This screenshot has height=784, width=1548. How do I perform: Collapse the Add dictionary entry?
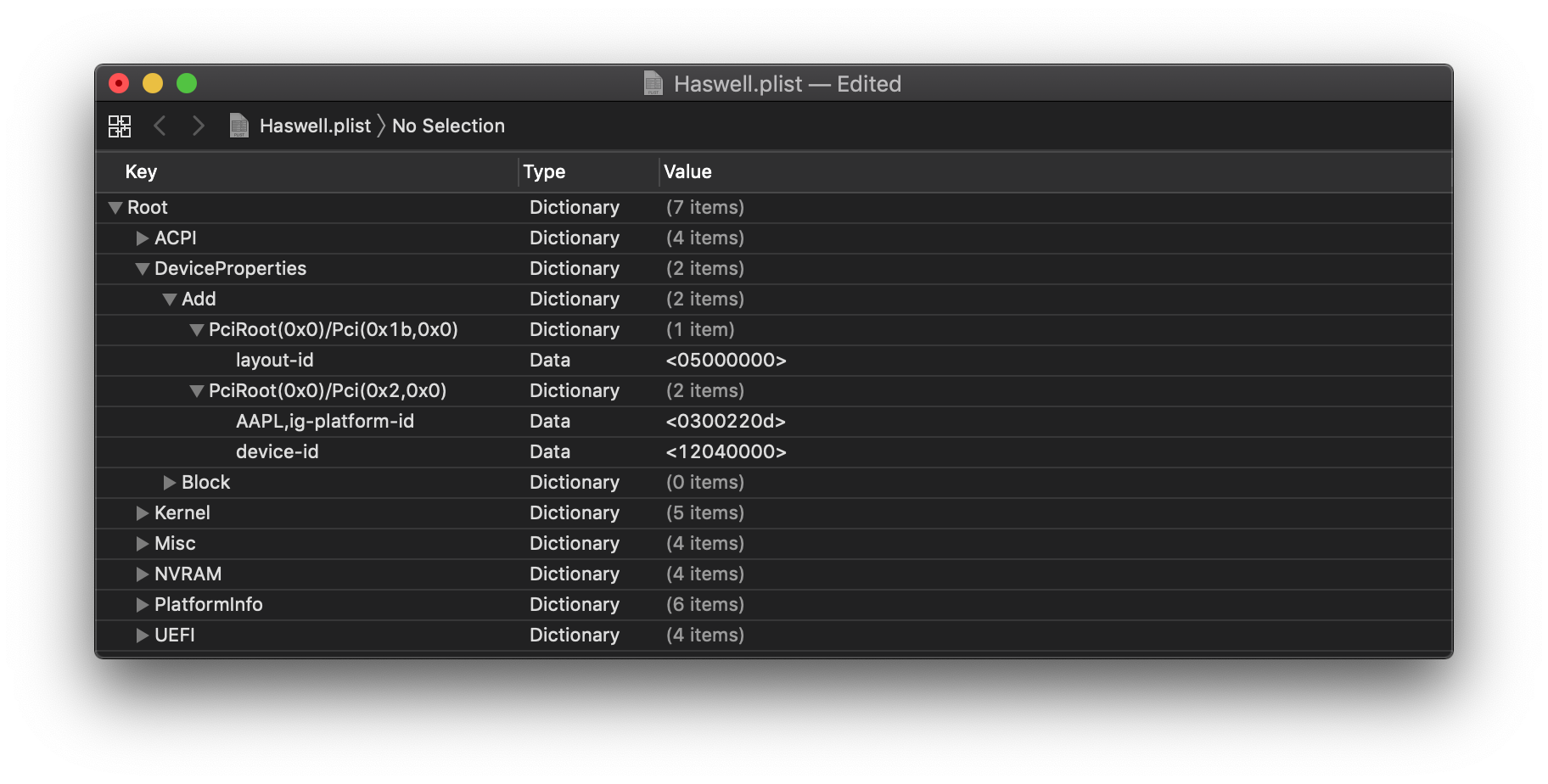click(x=169, y=299)
